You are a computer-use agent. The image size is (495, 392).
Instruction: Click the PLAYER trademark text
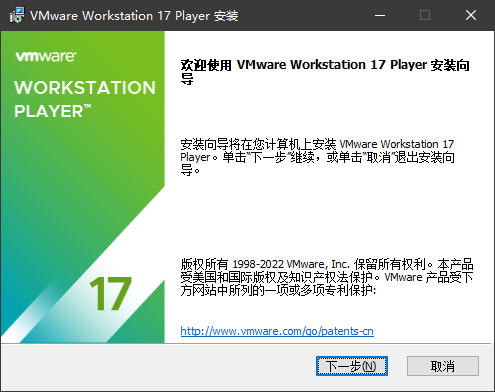(x=52, y=111)
